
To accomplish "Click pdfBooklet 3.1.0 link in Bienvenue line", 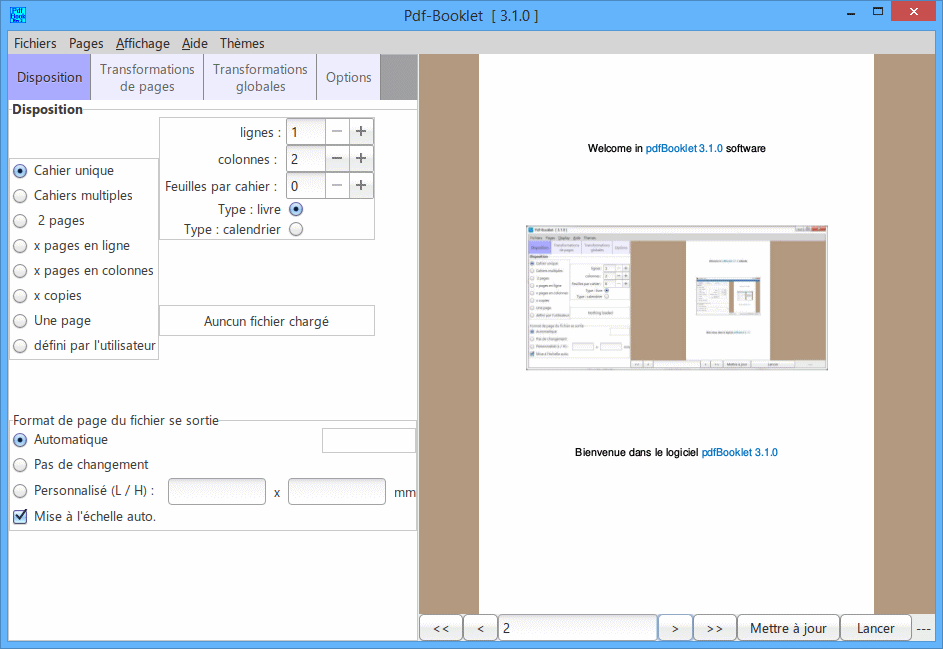I will click(739, 452).
